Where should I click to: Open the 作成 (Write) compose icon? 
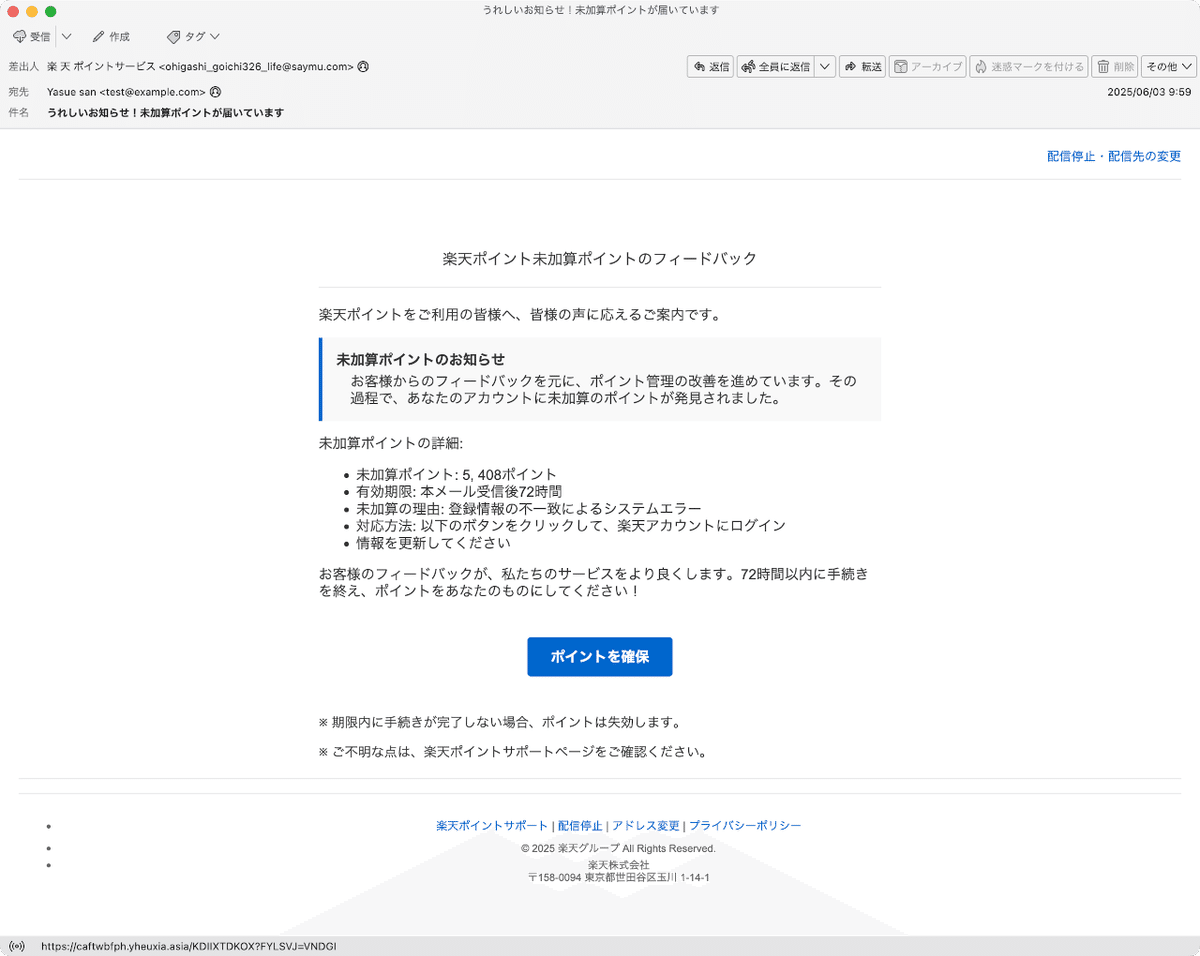pyautogui.click(x=108, y=36)
